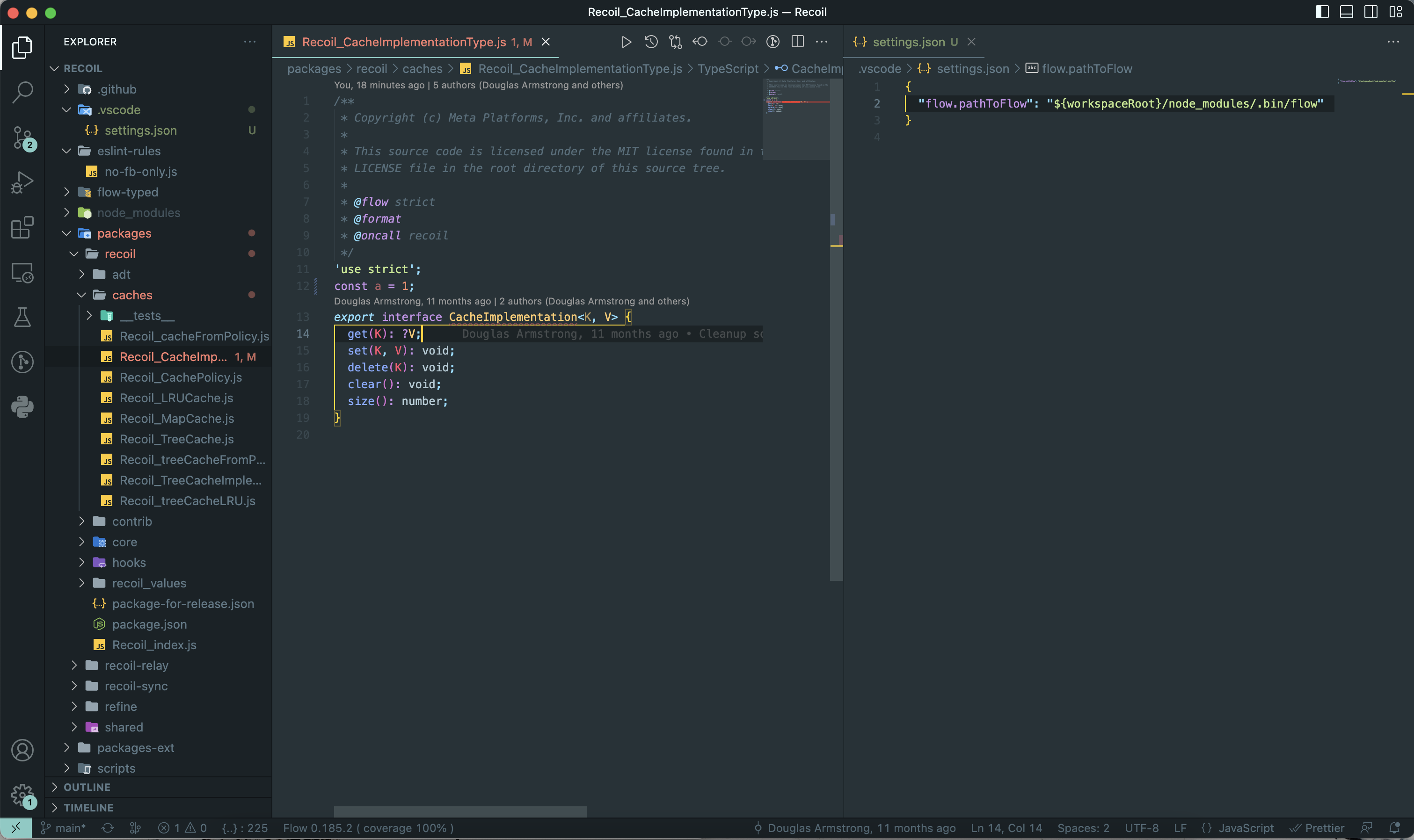Open the Python extension sidebar icon
This screenshot has height=840, width=1414.
point(22,406)
